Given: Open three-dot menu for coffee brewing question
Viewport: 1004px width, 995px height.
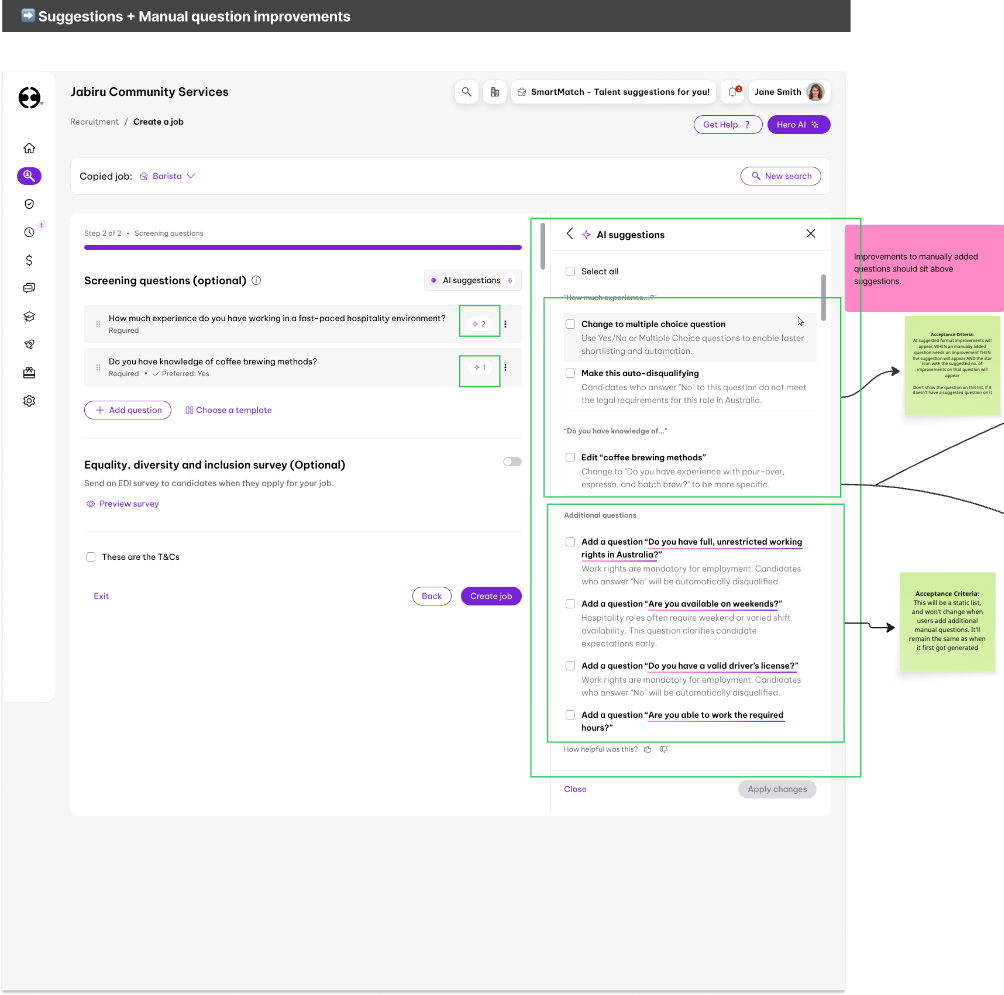Looking at the screenshot, I should click(505, 367).
